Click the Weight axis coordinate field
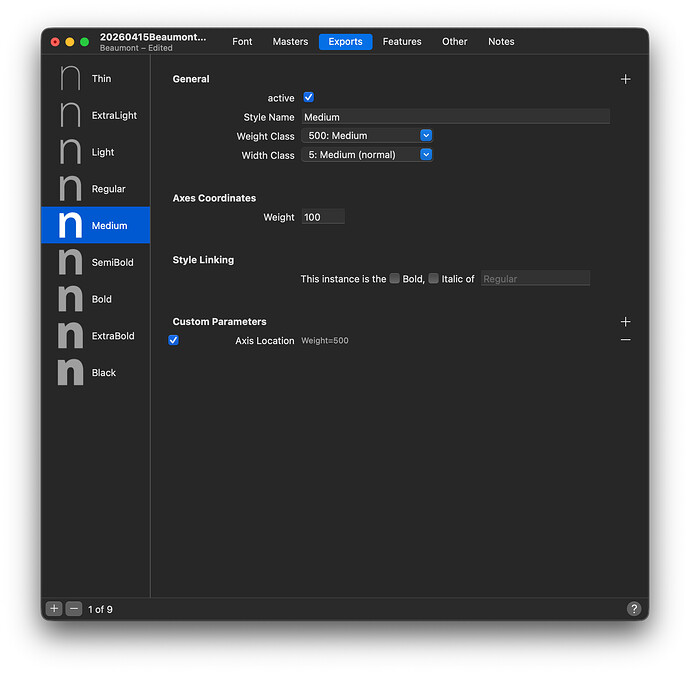The height and width of the screenshot is (674, 690). click(x=323, y=217)
